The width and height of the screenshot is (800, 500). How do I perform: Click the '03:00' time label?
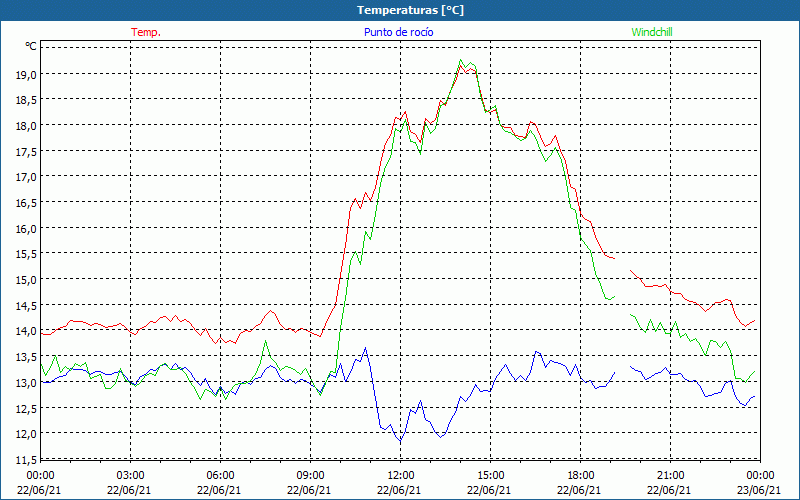tap(131, 476)
